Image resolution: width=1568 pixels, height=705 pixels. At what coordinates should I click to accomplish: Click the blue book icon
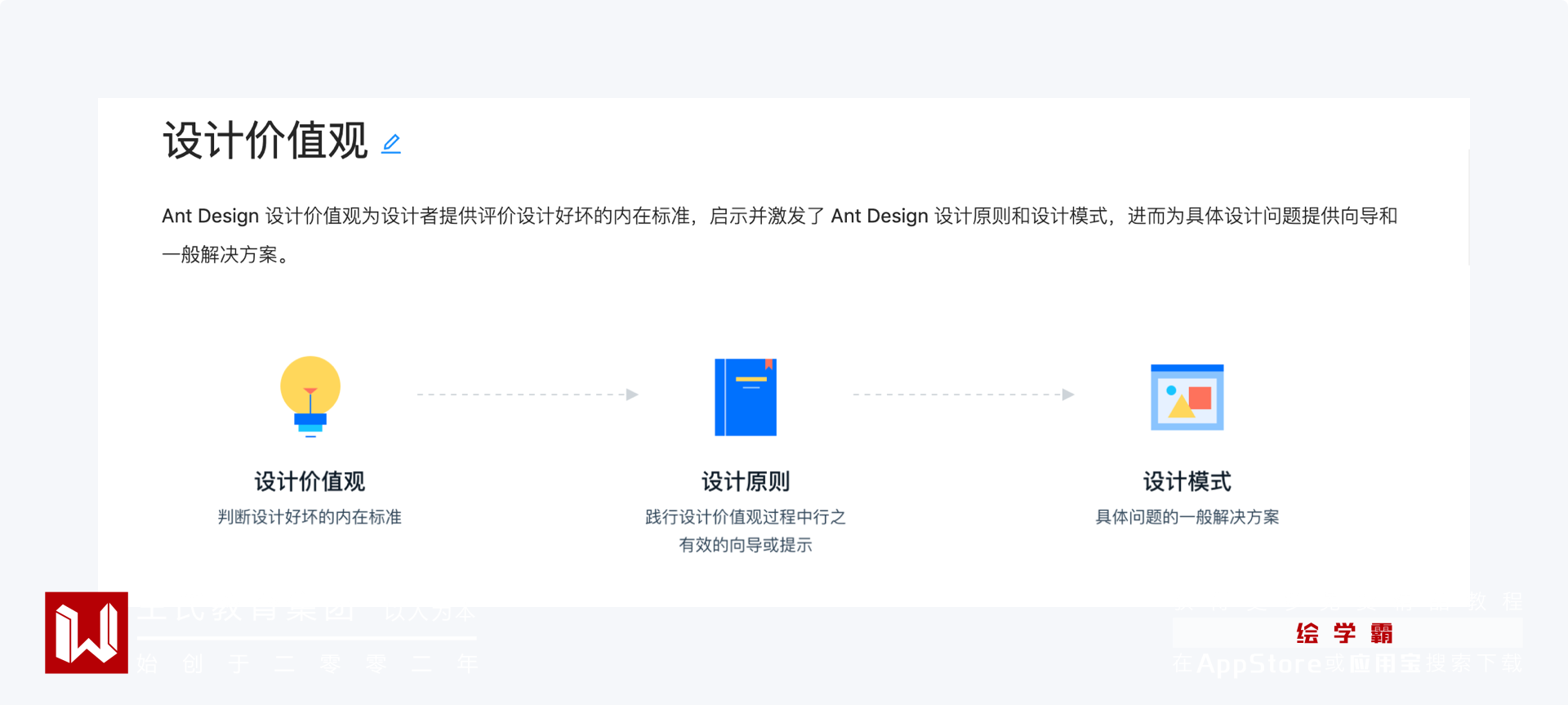coord(746,397)
